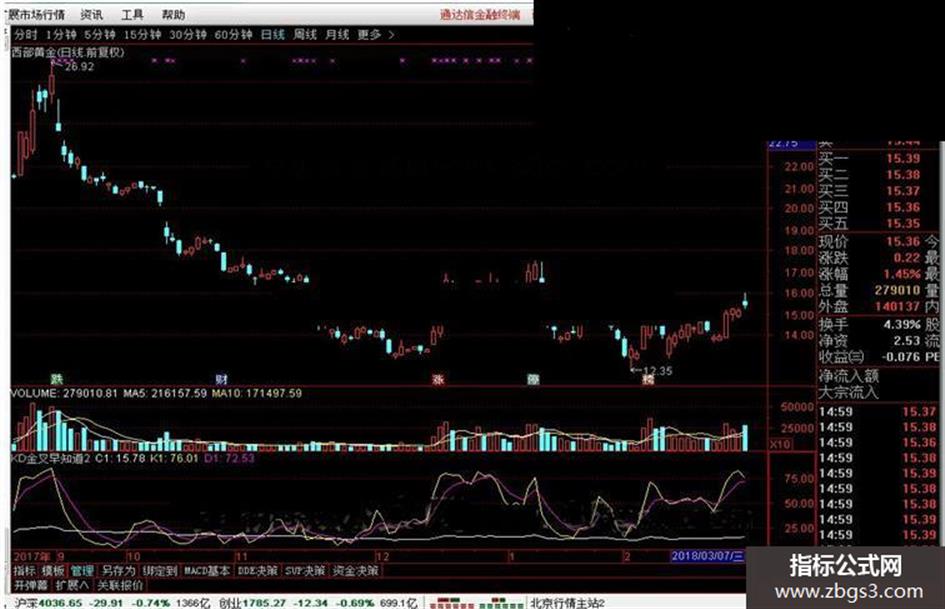Select the 月线 monthly chart tab

337,35
